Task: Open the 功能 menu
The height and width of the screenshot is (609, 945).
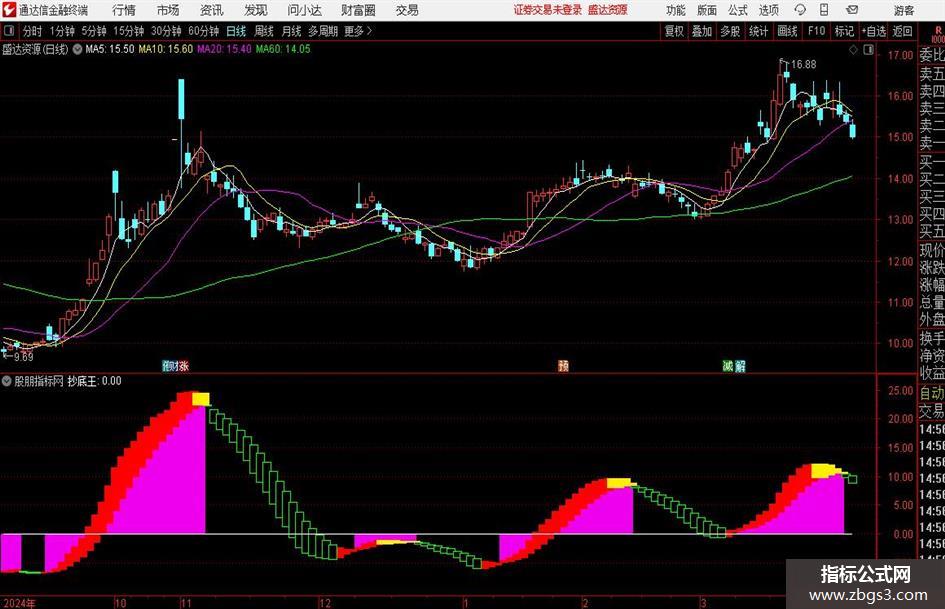Action: coord(676,10)
